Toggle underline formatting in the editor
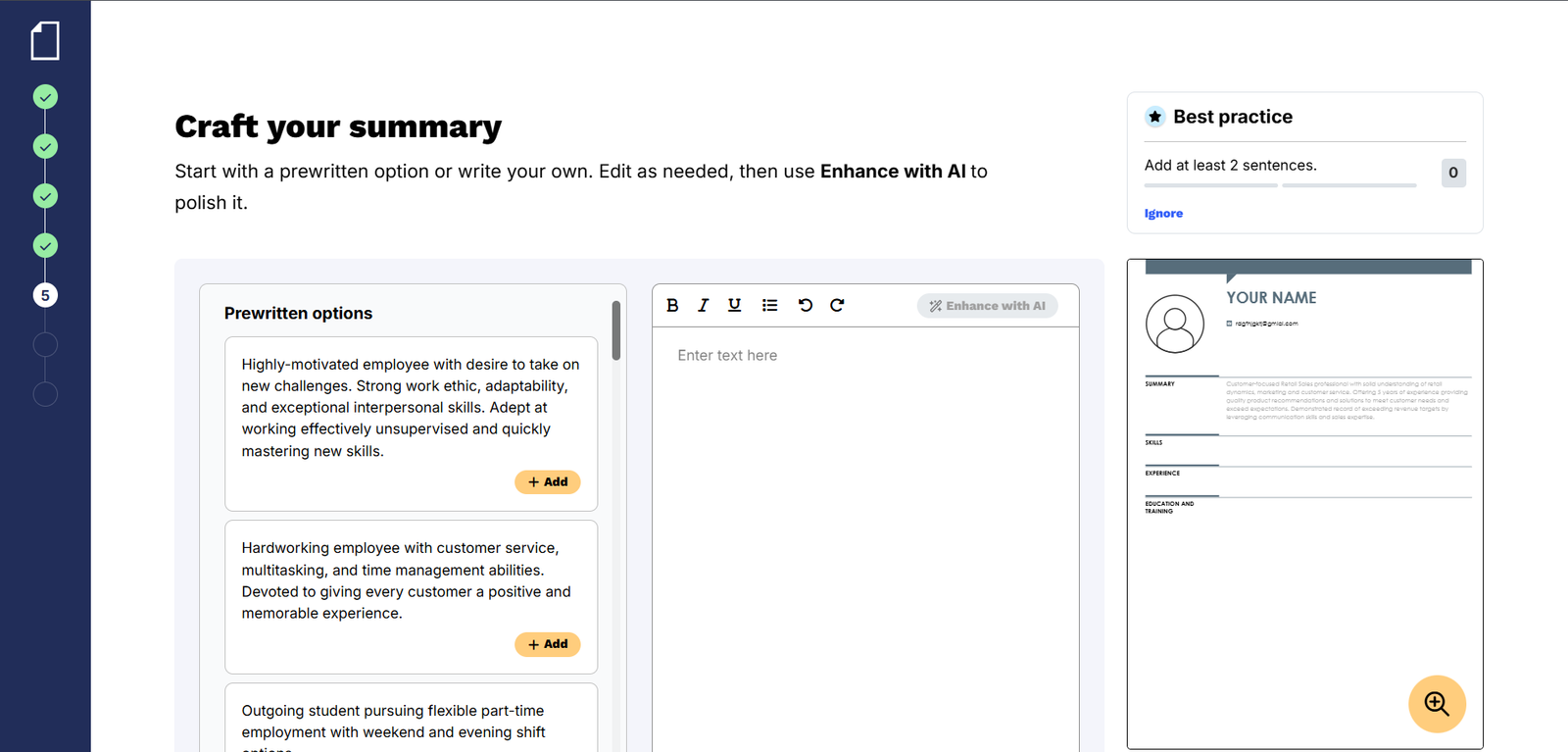 pos(734,306)
